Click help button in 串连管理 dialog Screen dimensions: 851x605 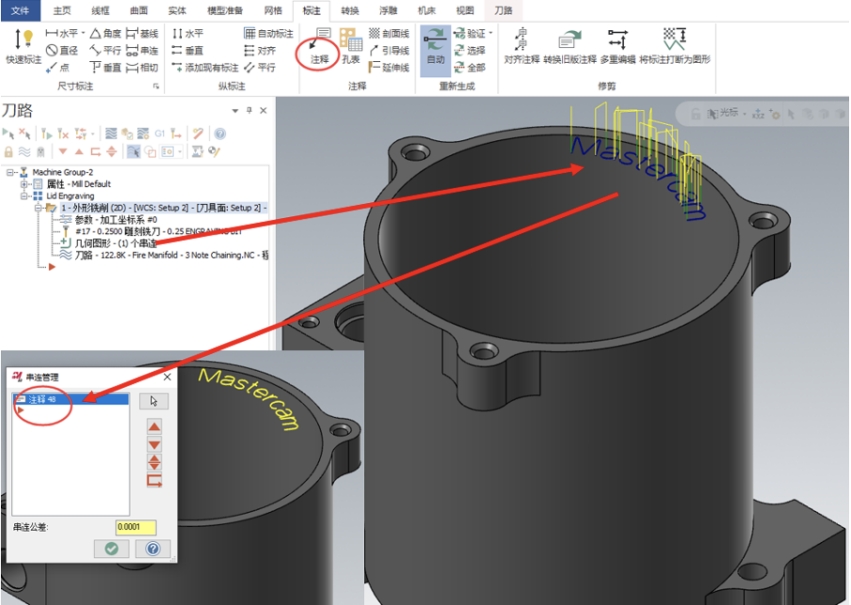point(153,549)
